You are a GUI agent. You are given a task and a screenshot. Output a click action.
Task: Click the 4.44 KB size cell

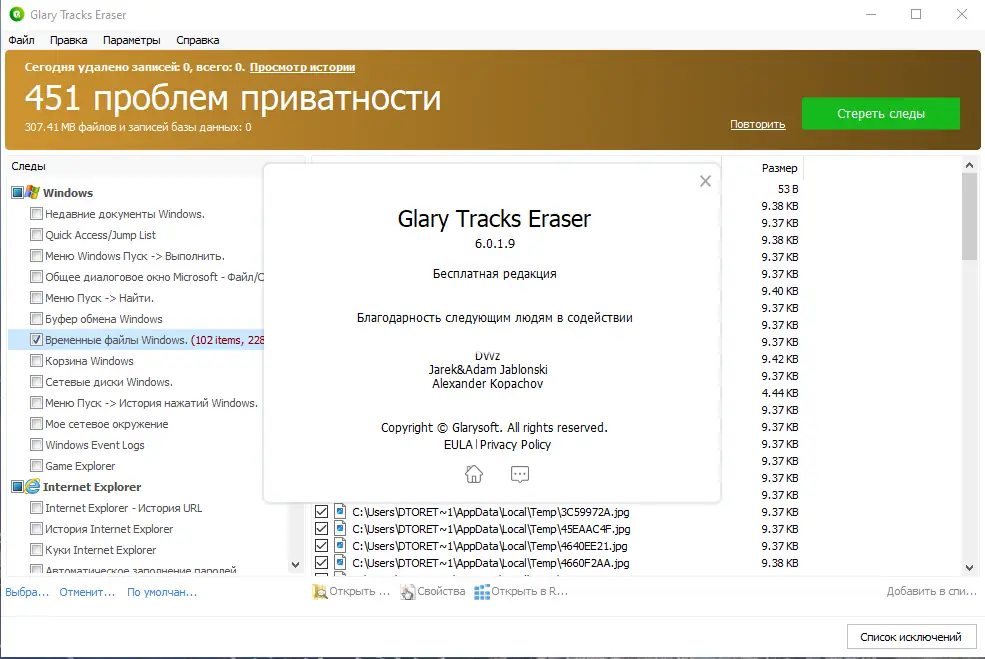click(x=780, y=393)
